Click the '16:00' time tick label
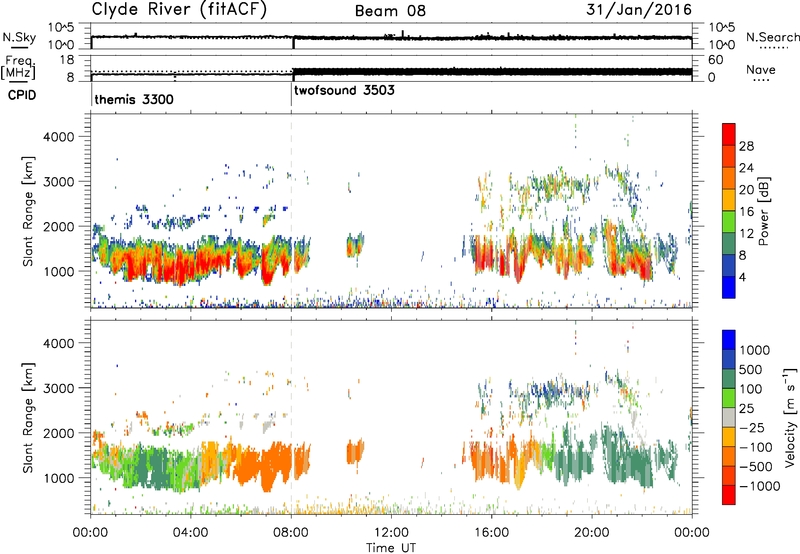The height and width of the screenshot is (554, 800). tap(491, 532)
